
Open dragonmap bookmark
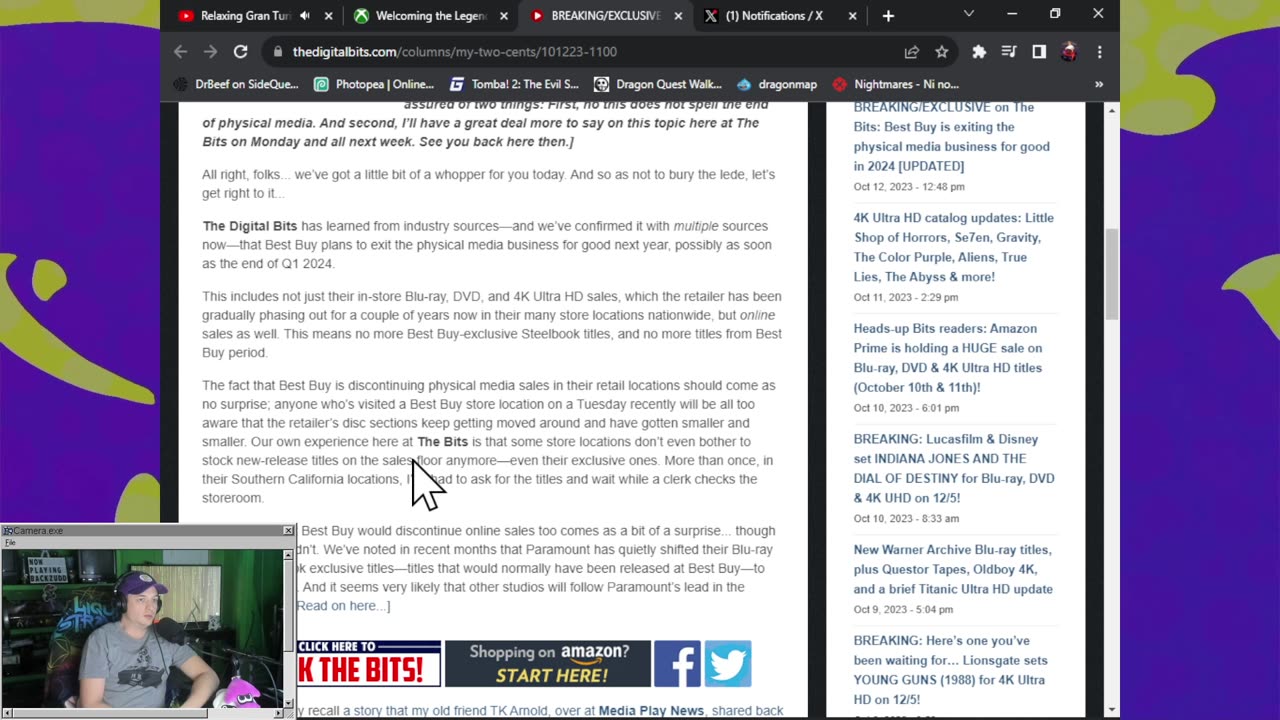click(777, 85)
